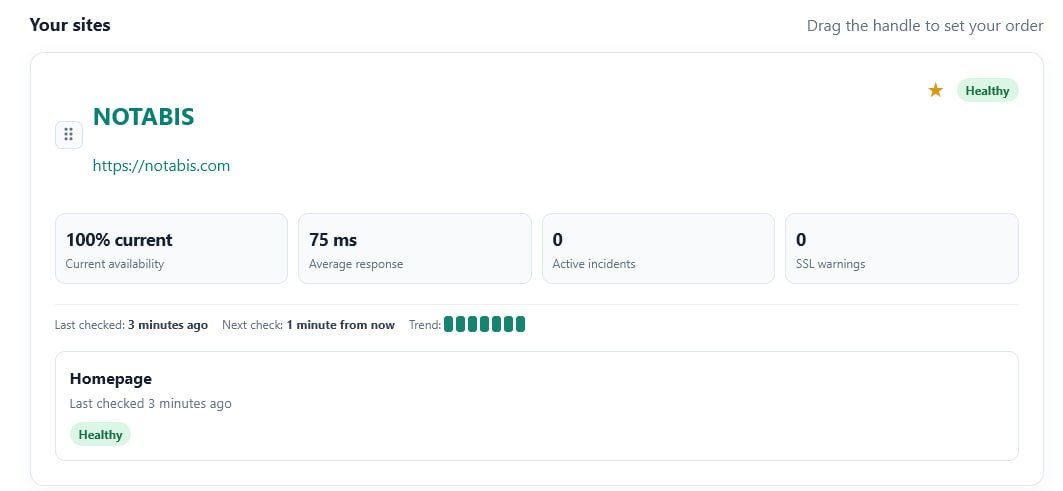Open the NOTABIS site title
1063x491 pixels.
(x=143, y=117)
